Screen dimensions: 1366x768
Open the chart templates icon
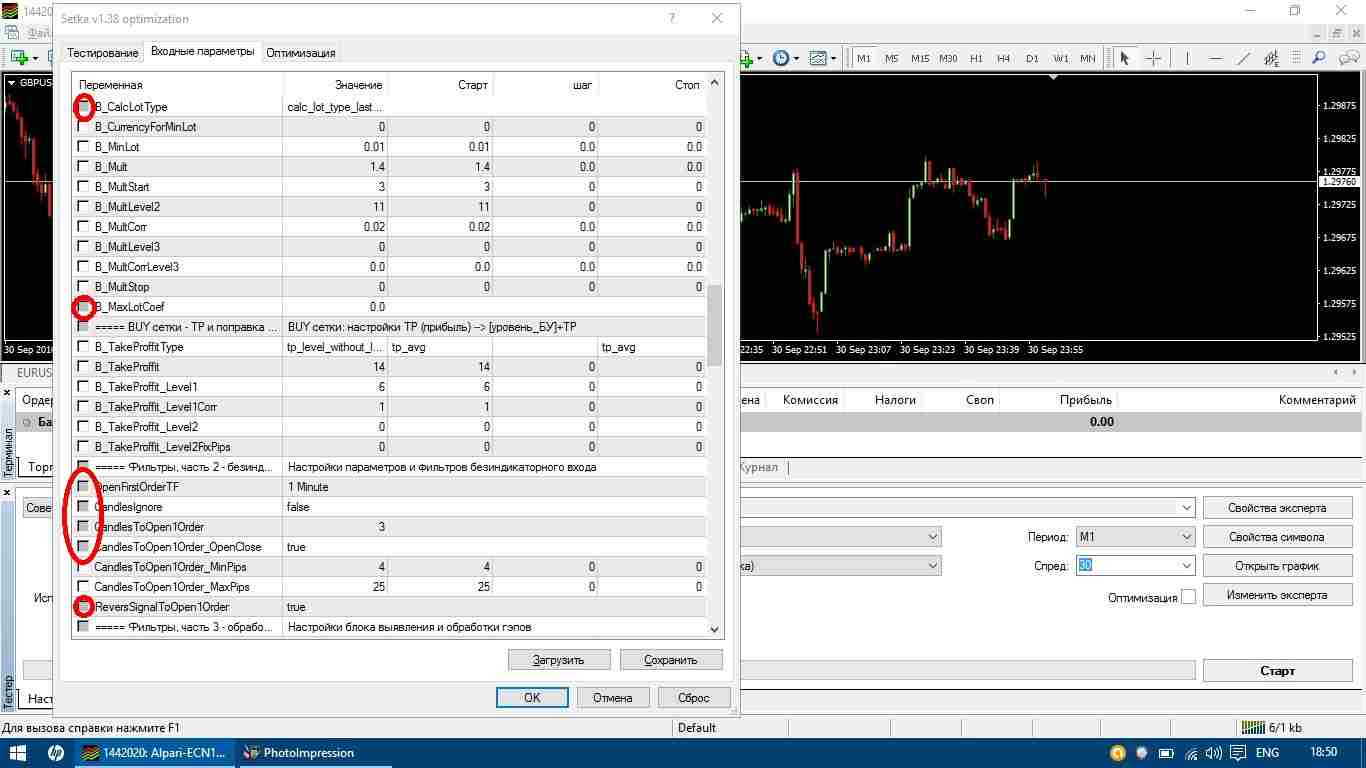[818, 58]
